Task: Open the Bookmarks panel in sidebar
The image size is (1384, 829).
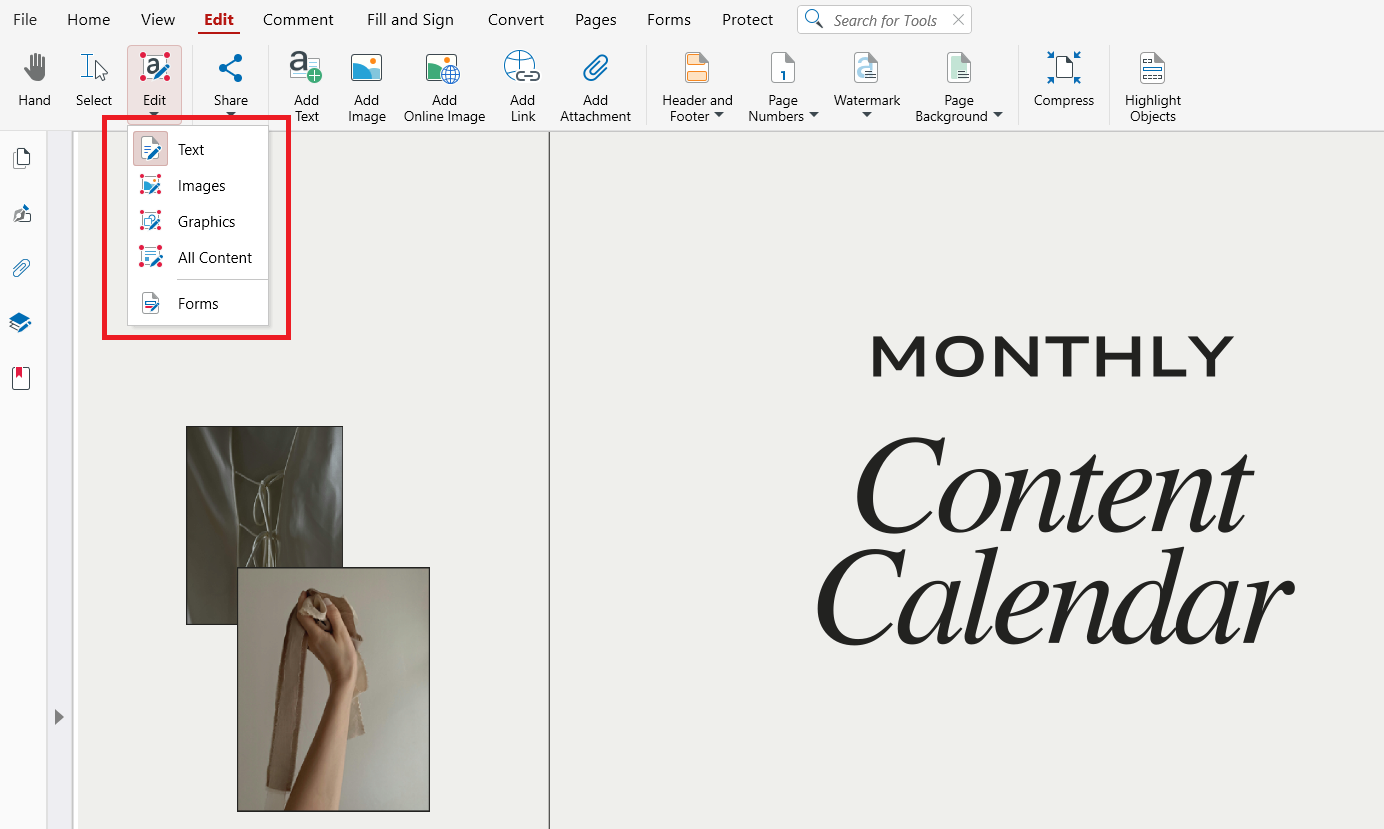Action: click(x=21, y=378)
